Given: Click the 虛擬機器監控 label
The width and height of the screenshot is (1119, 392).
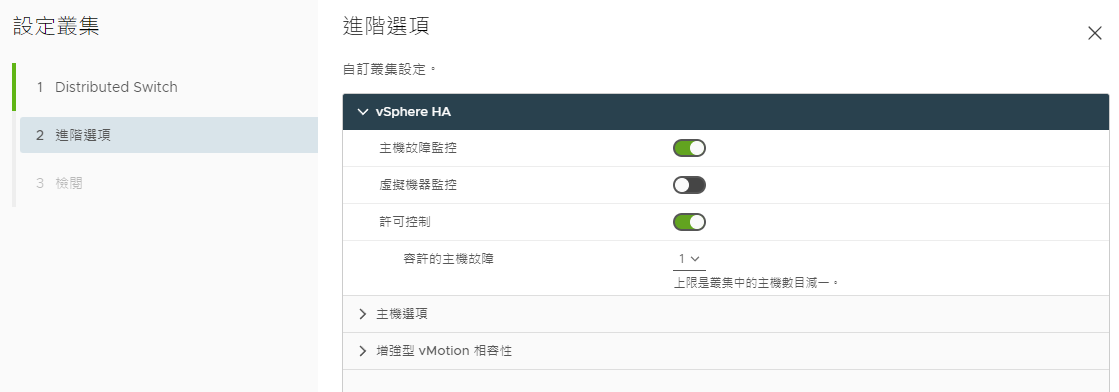Looking at the screenshot, I should 418,185.
